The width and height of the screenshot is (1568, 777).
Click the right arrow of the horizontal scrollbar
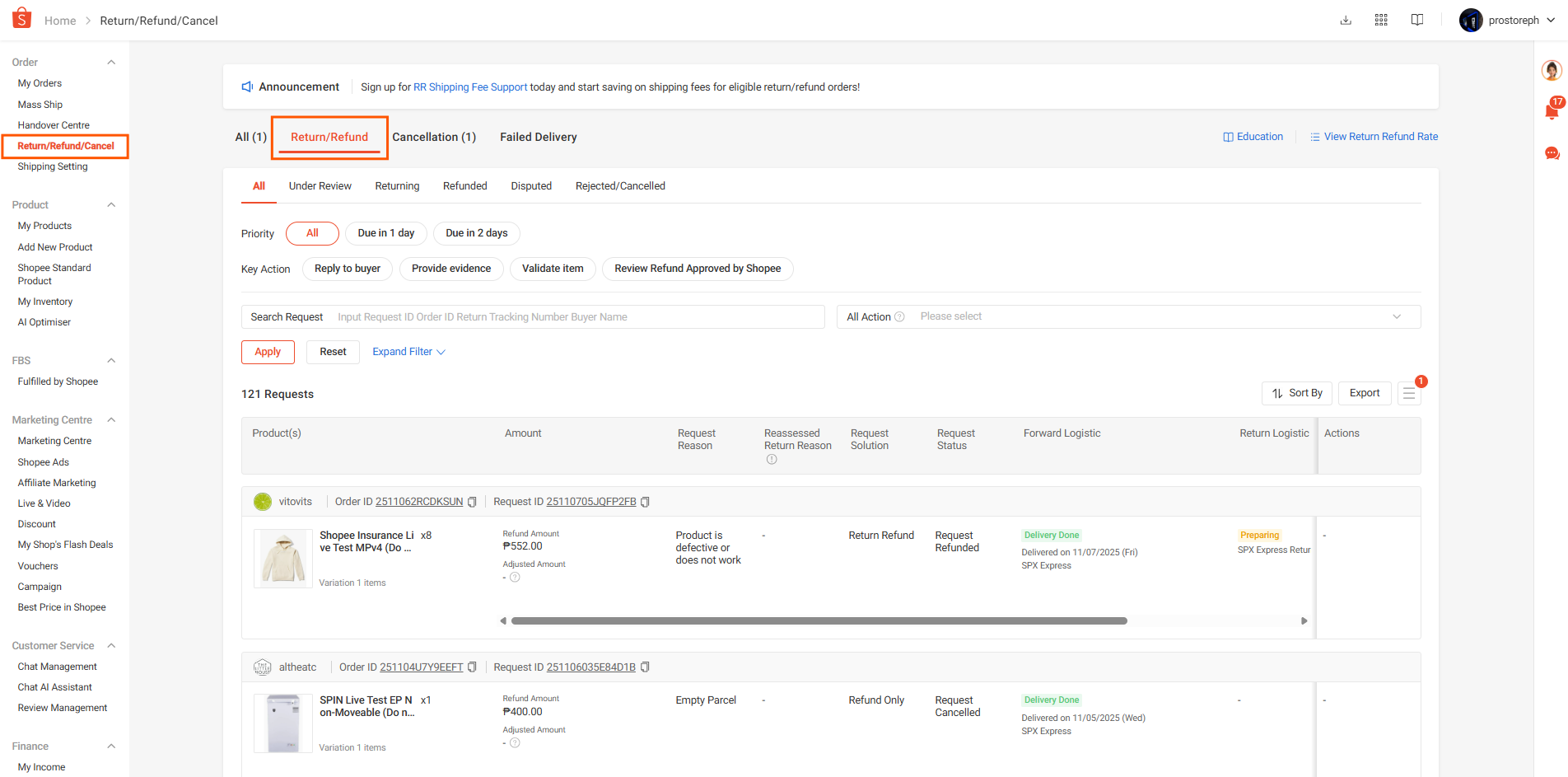1304,621
